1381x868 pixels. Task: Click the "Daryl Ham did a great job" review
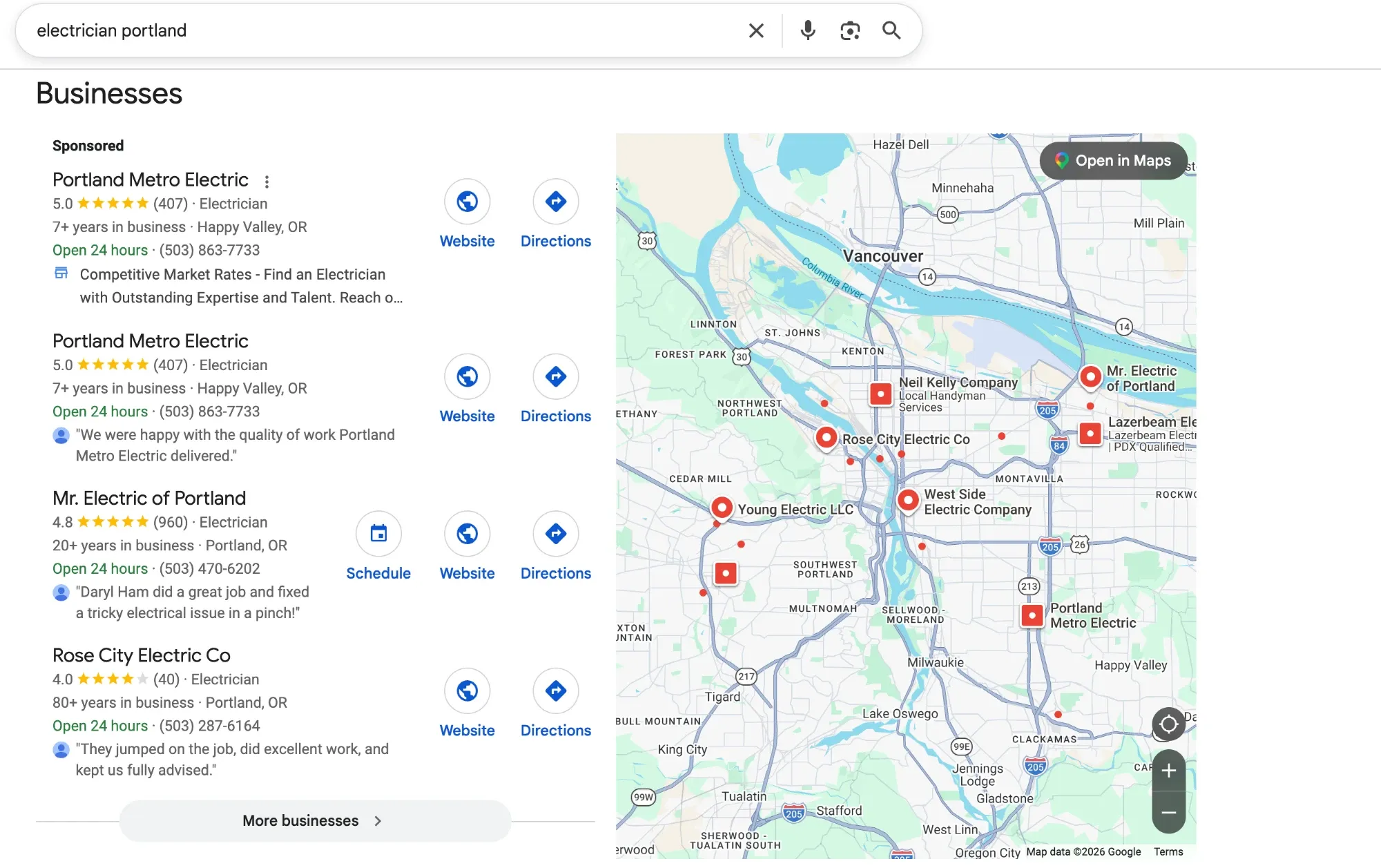point(193,602)
